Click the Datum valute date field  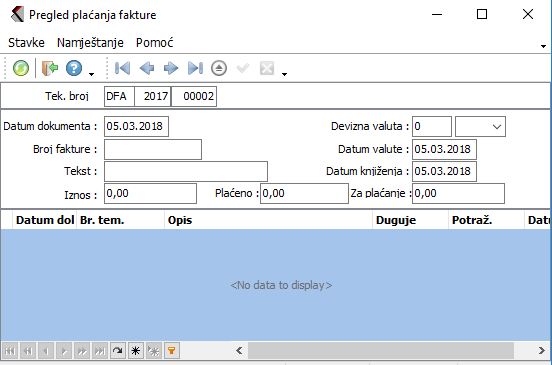444,149
